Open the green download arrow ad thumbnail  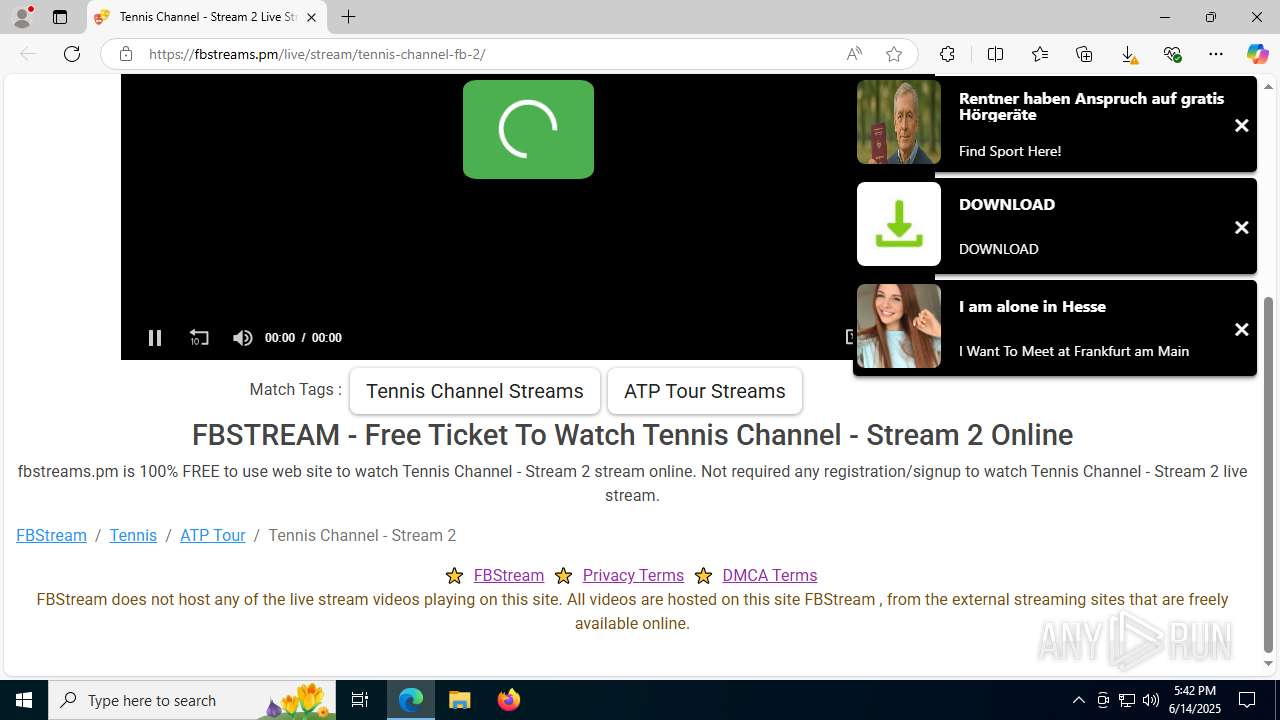click(x=899, y=224)
